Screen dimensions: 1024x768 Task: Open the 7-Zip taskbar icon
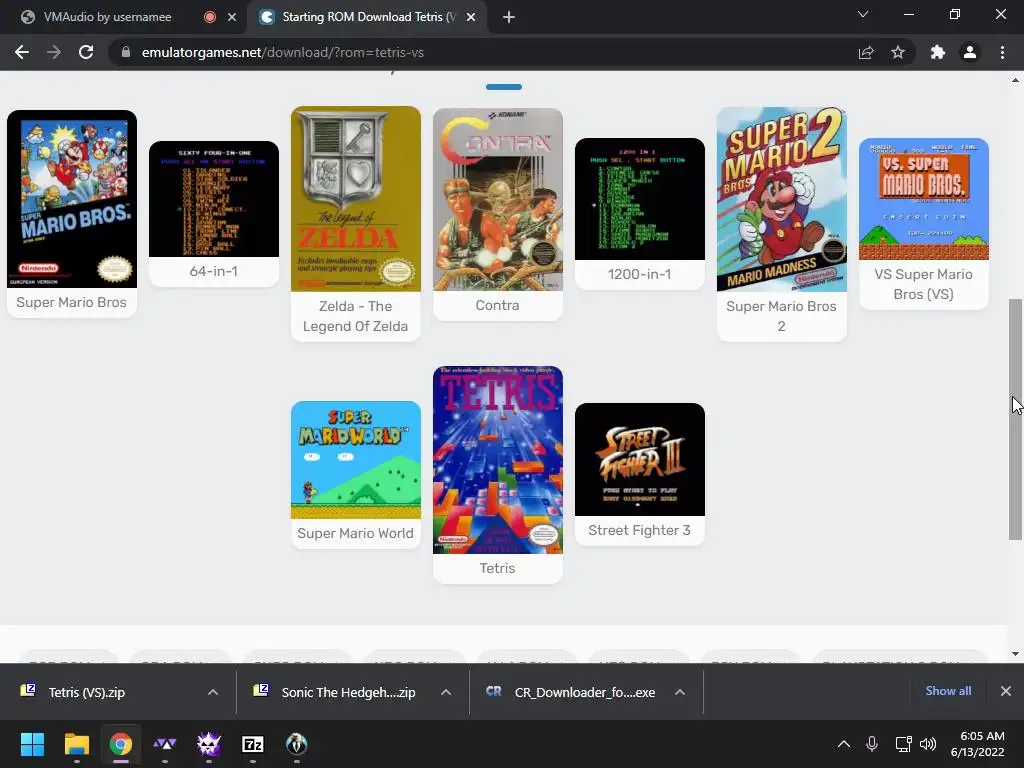coord(253,744)
